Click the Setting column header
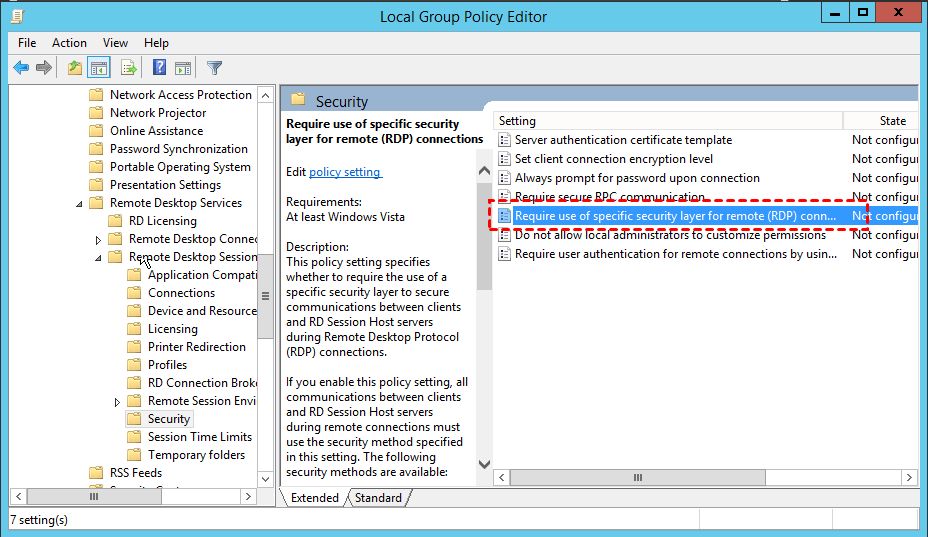The width and height of the screenshot is (928, 537). [668, 121]
